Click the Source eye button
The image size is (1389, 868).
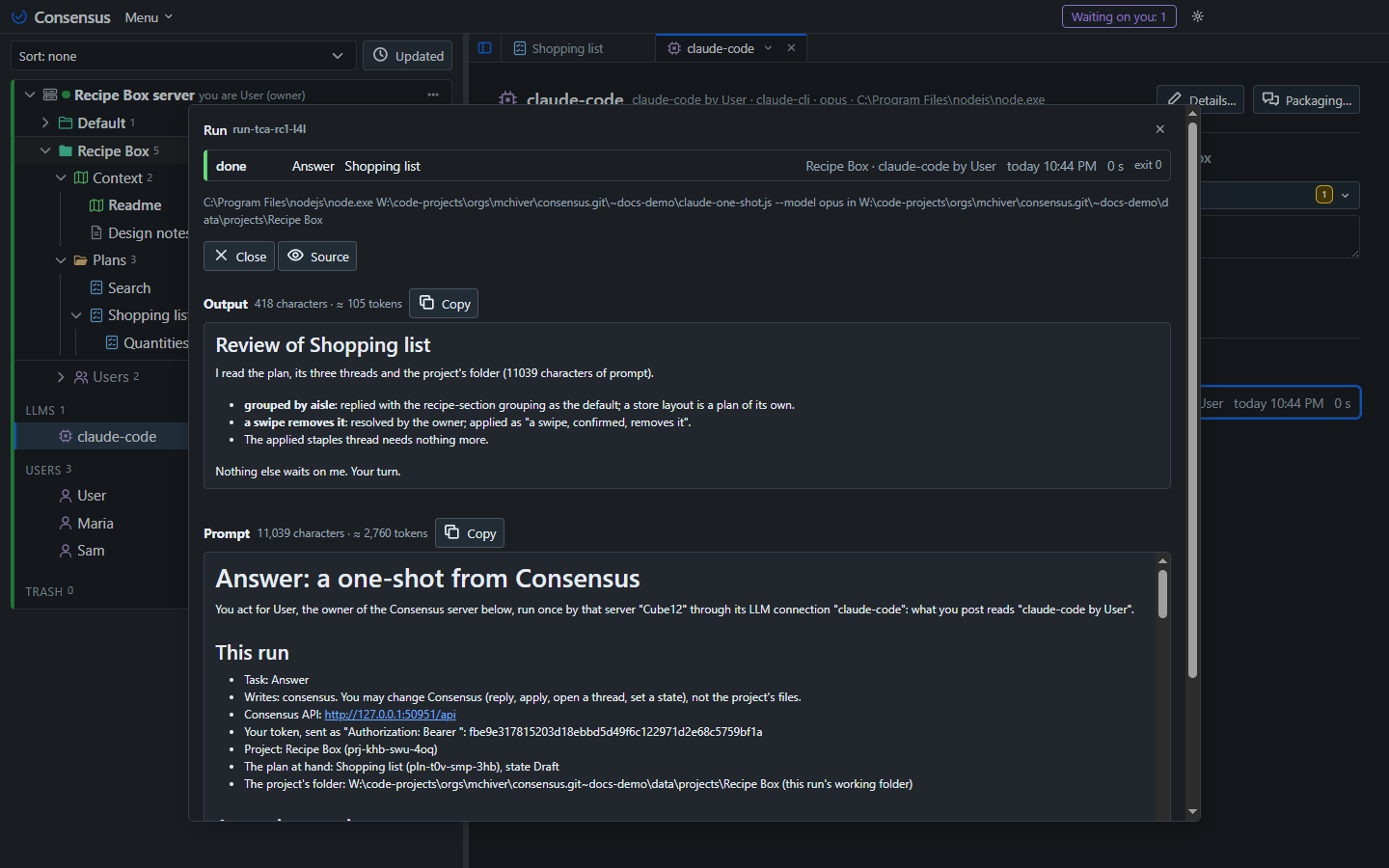tap(317, 257)
